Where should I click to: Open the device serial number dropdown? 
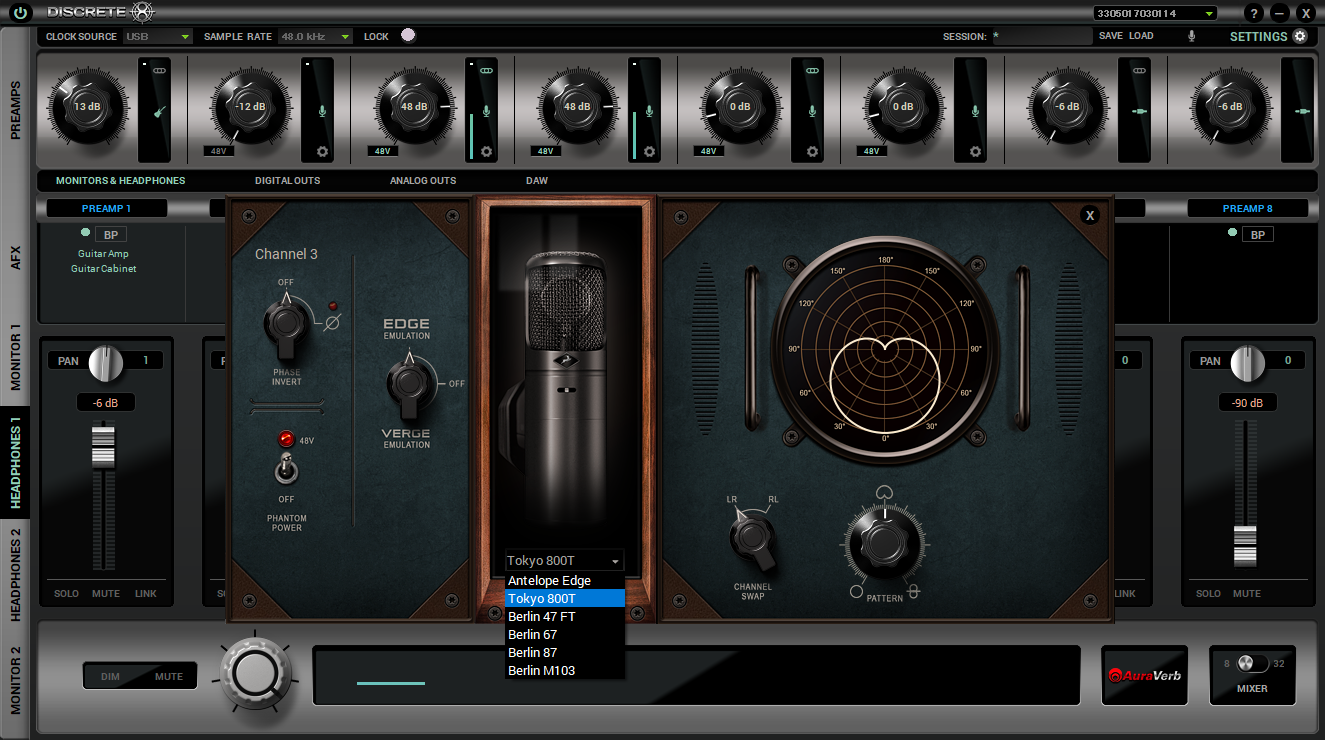(1155, 13)
